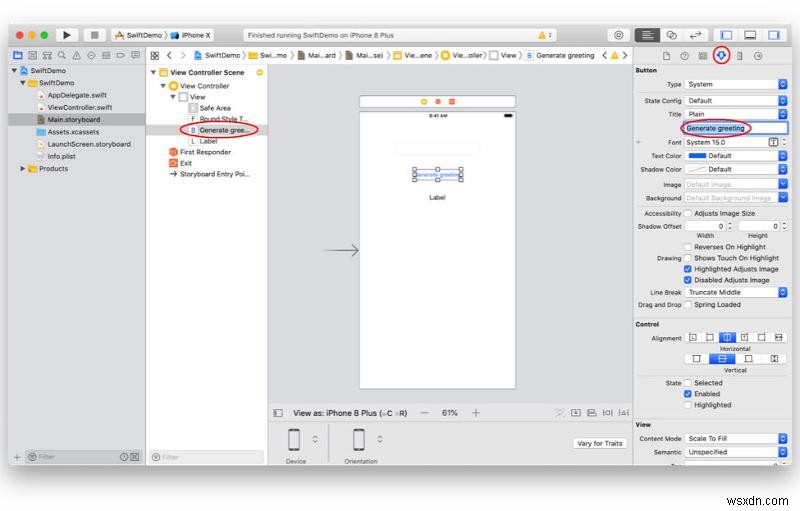Screen dimensions: 800x511
Task: Open the Text Color swatch
Action: click(697, 156)
